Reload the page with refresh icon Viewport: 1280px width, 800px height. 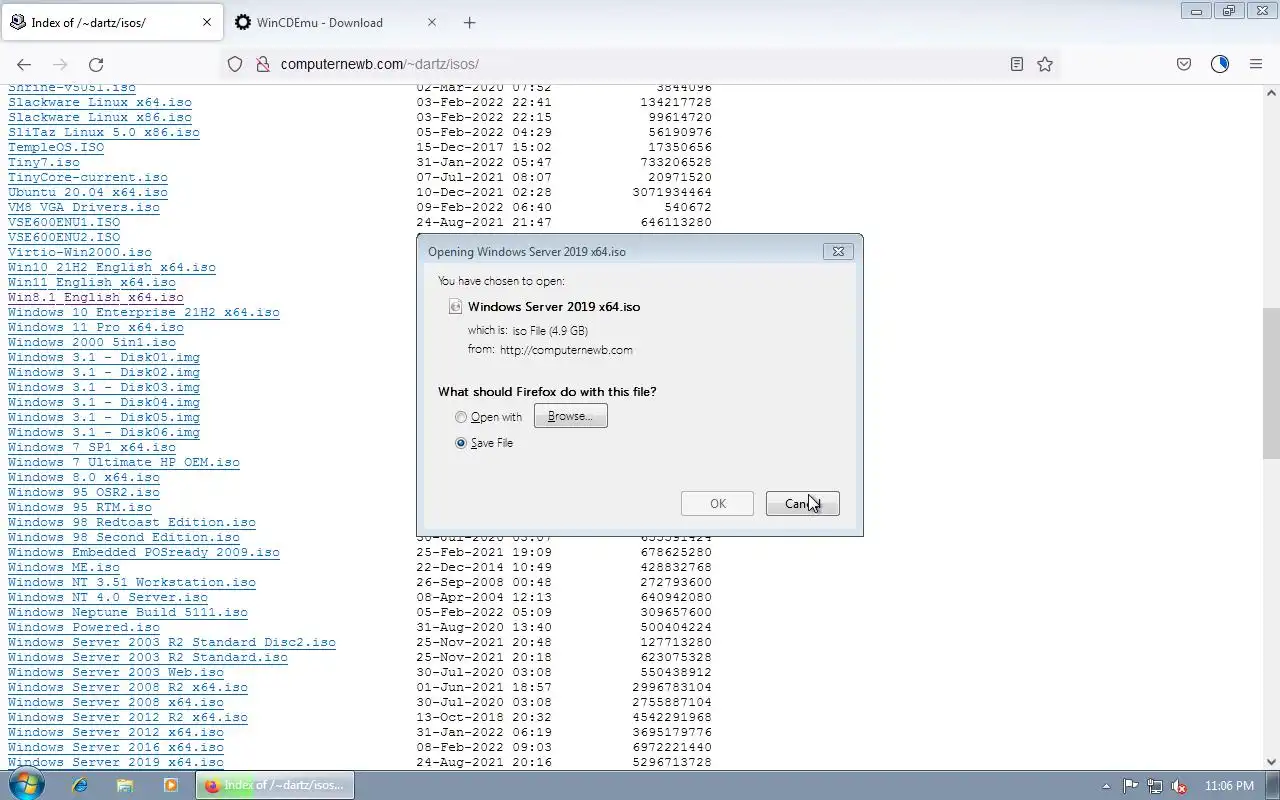tap(96, 64)
